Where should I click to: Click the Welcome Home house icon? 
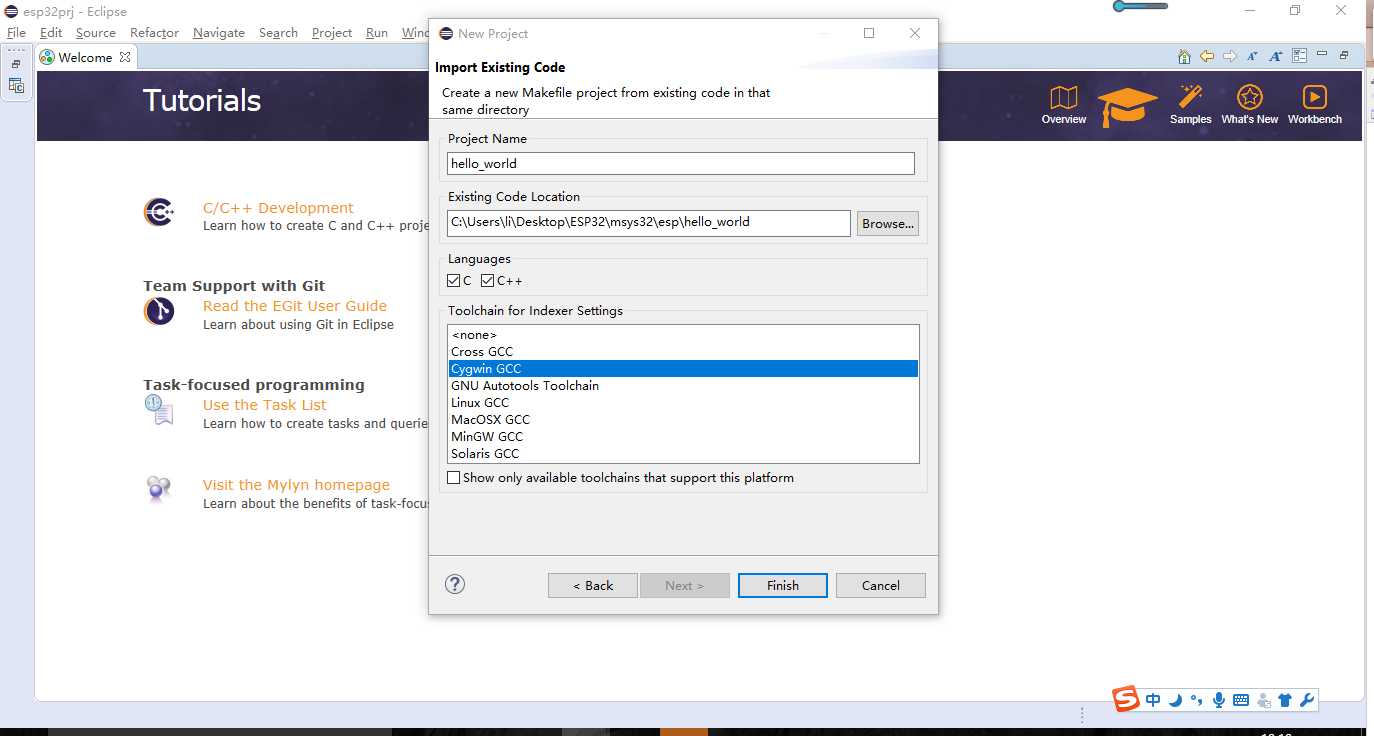click(1184, 56)
